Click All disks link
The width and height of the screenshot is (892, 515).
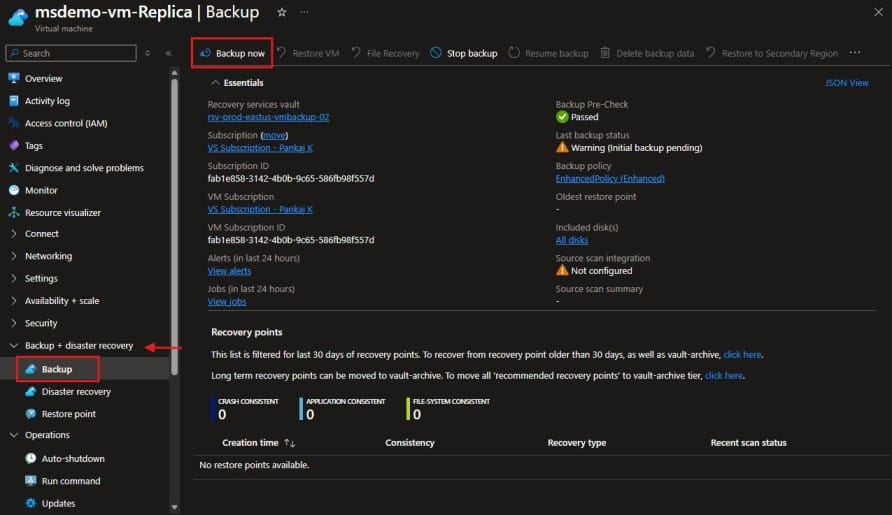pyautogui.click(x=572, y=240)
